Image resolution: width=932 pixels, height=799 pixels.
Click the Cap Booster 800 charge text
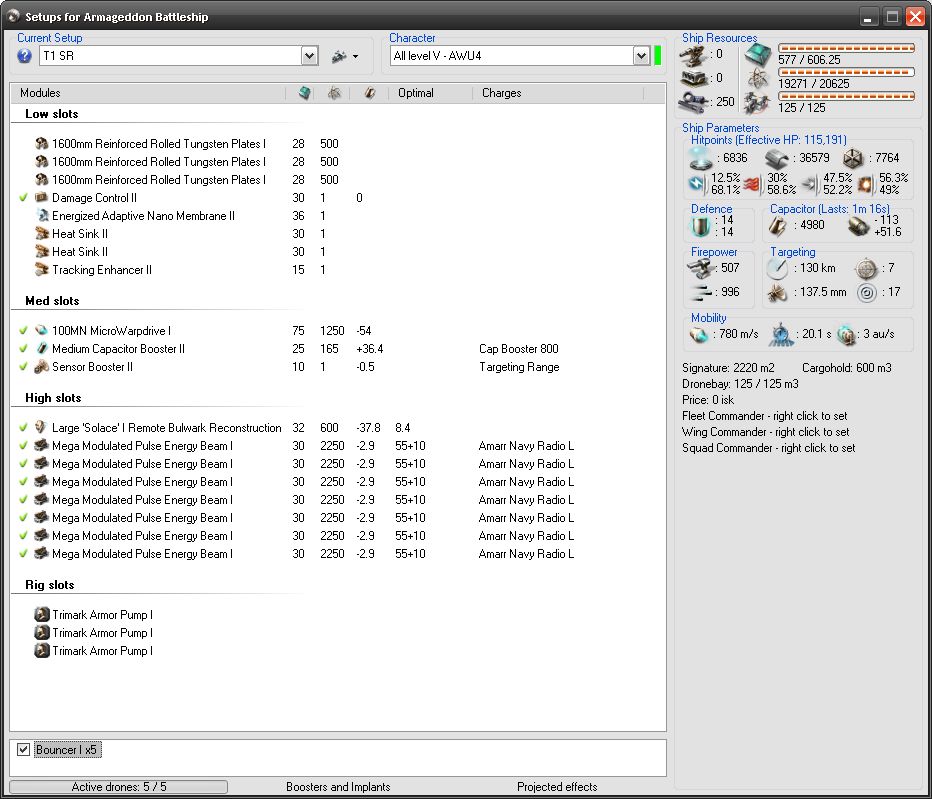point(519,349)
